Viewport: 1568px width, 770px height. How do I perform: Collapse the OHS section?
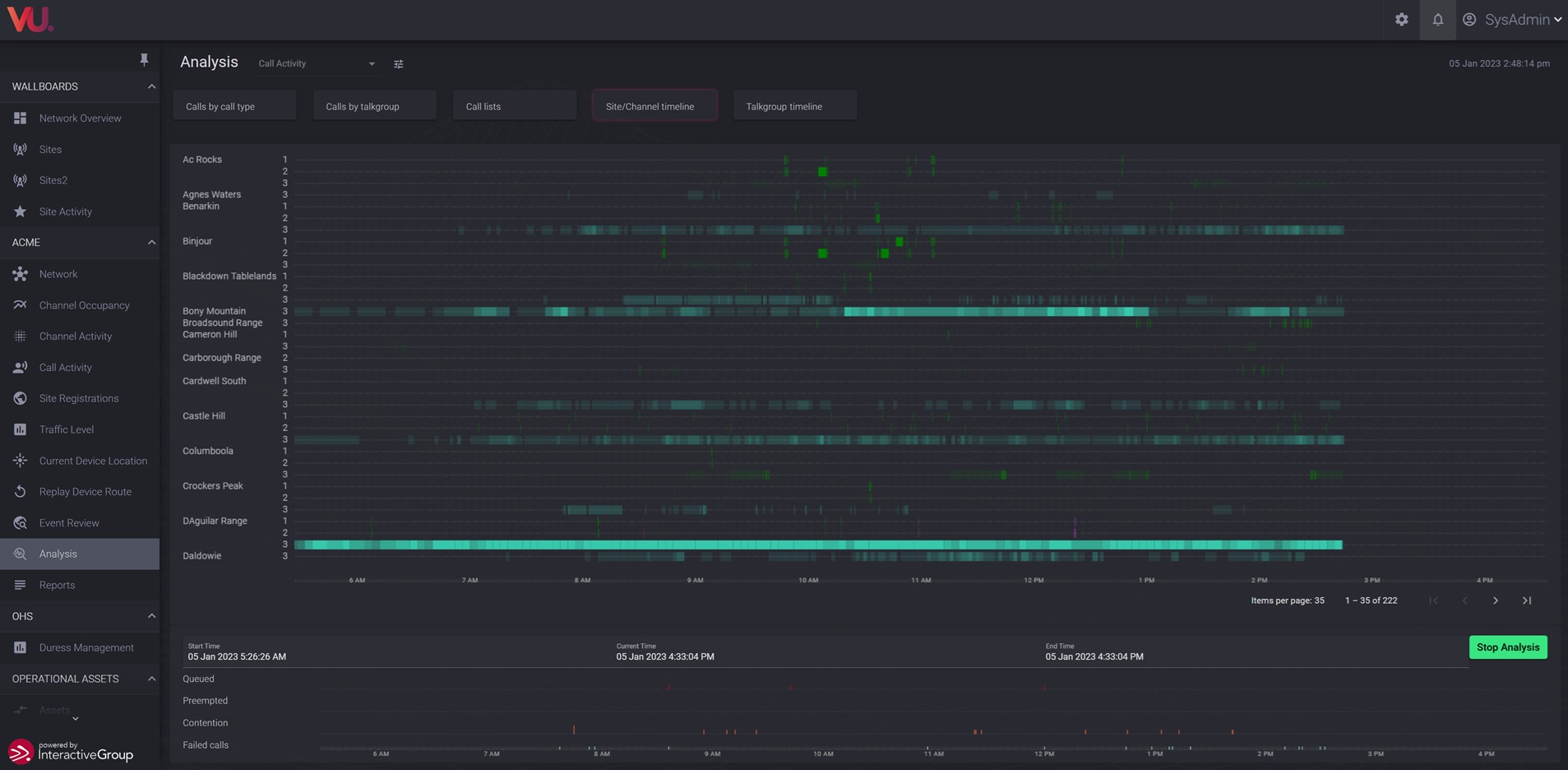coord(151,616)
